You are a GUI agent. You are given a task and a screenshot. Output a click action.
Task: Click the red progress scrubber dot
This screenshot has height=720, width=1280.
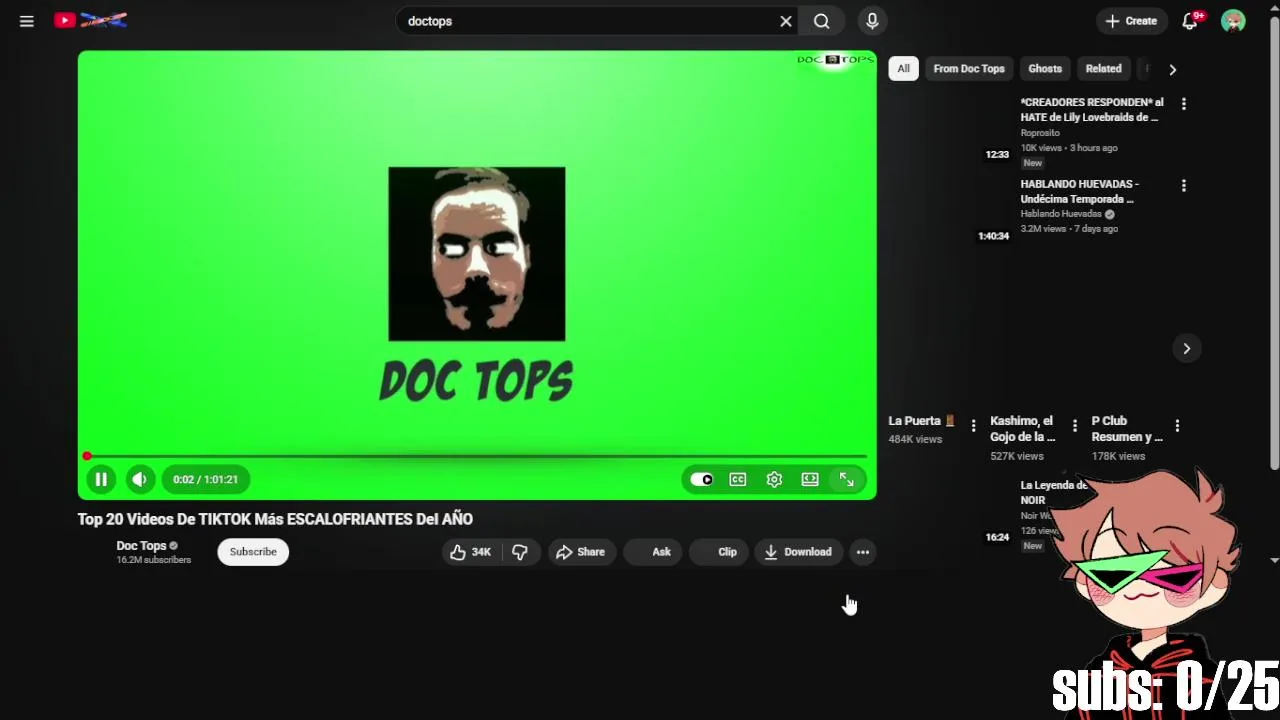point(87,456)
